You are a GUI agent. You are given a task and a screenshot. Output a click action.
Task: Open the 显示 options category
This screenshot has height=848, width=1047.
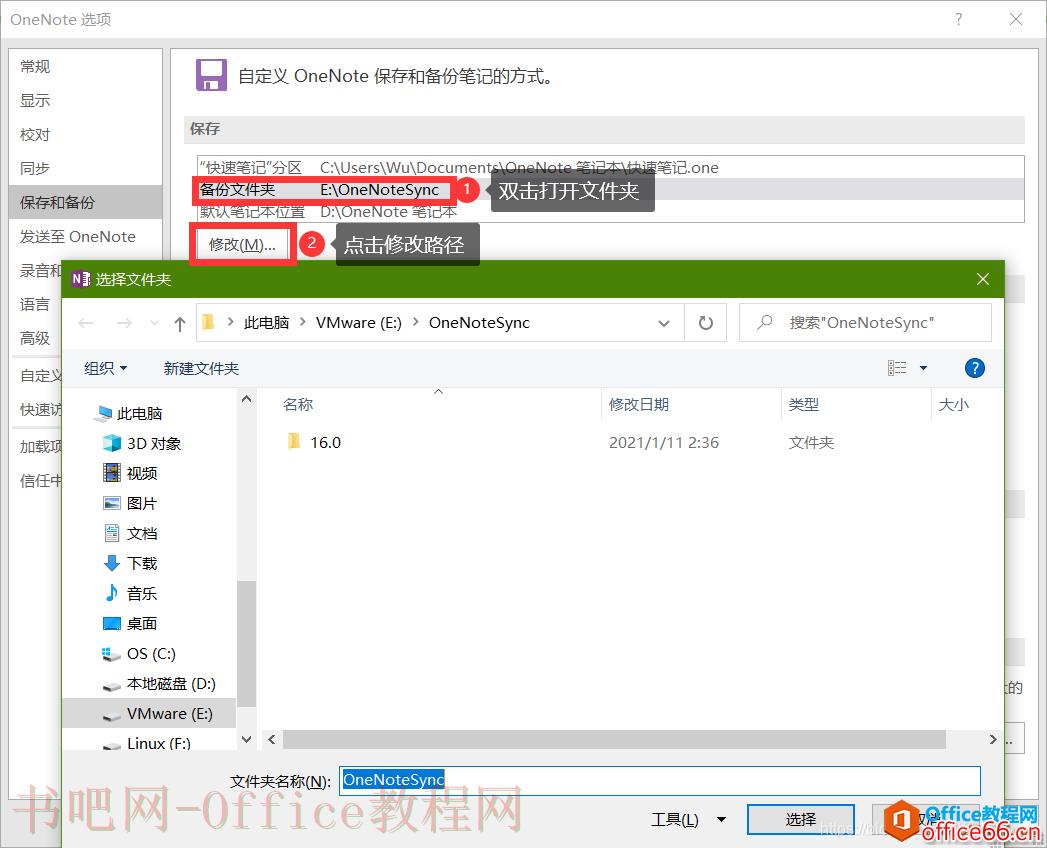point(85,100)
